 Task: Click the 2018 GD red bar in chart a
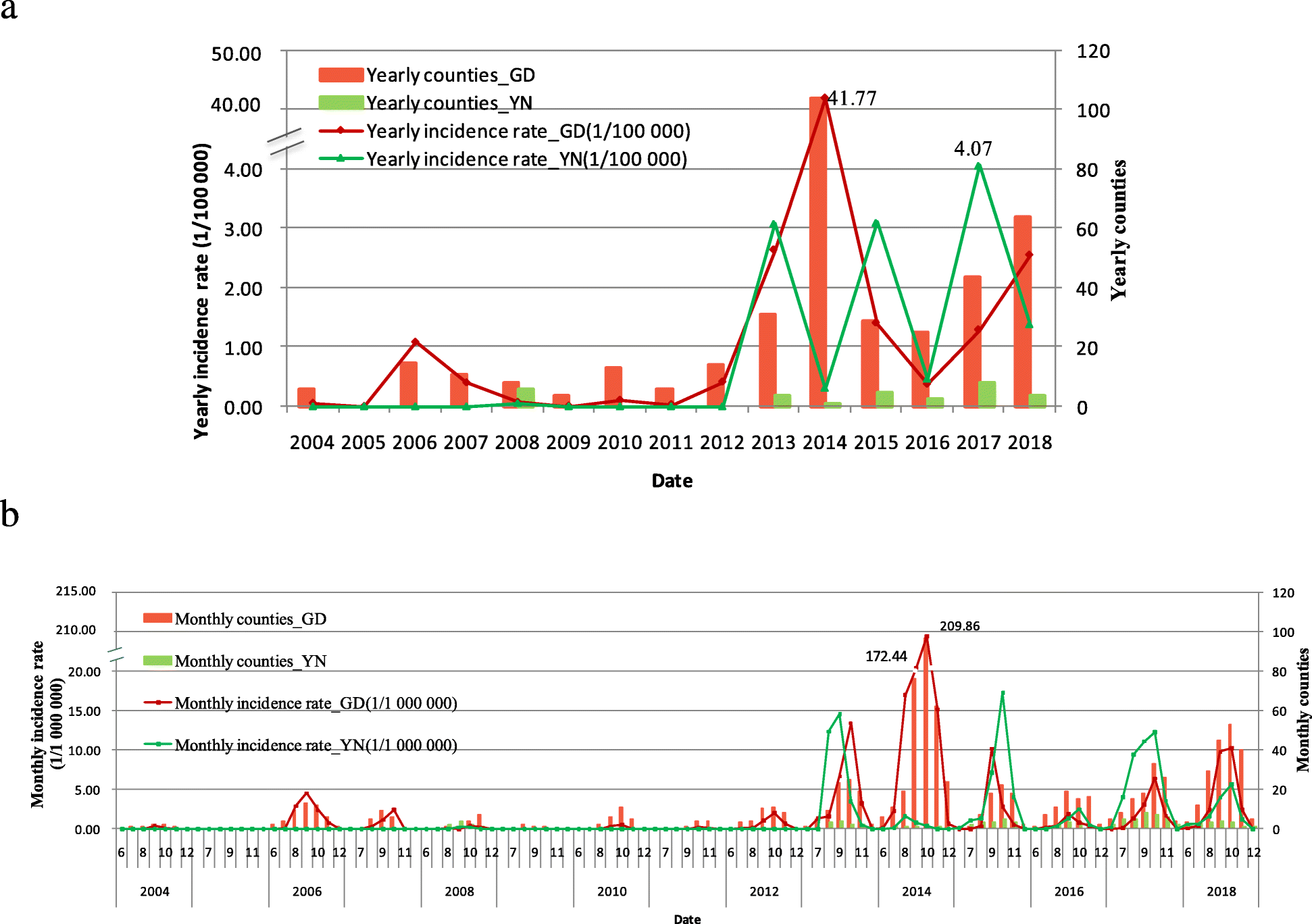tap(1023, 311)
